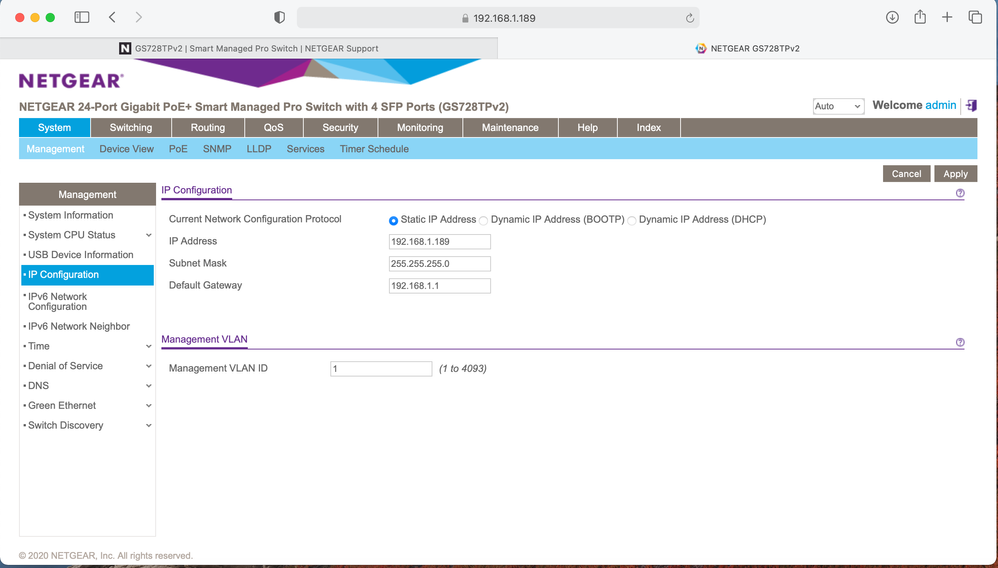Switch to NETGEAR Support browser tab

click(249, 48)
